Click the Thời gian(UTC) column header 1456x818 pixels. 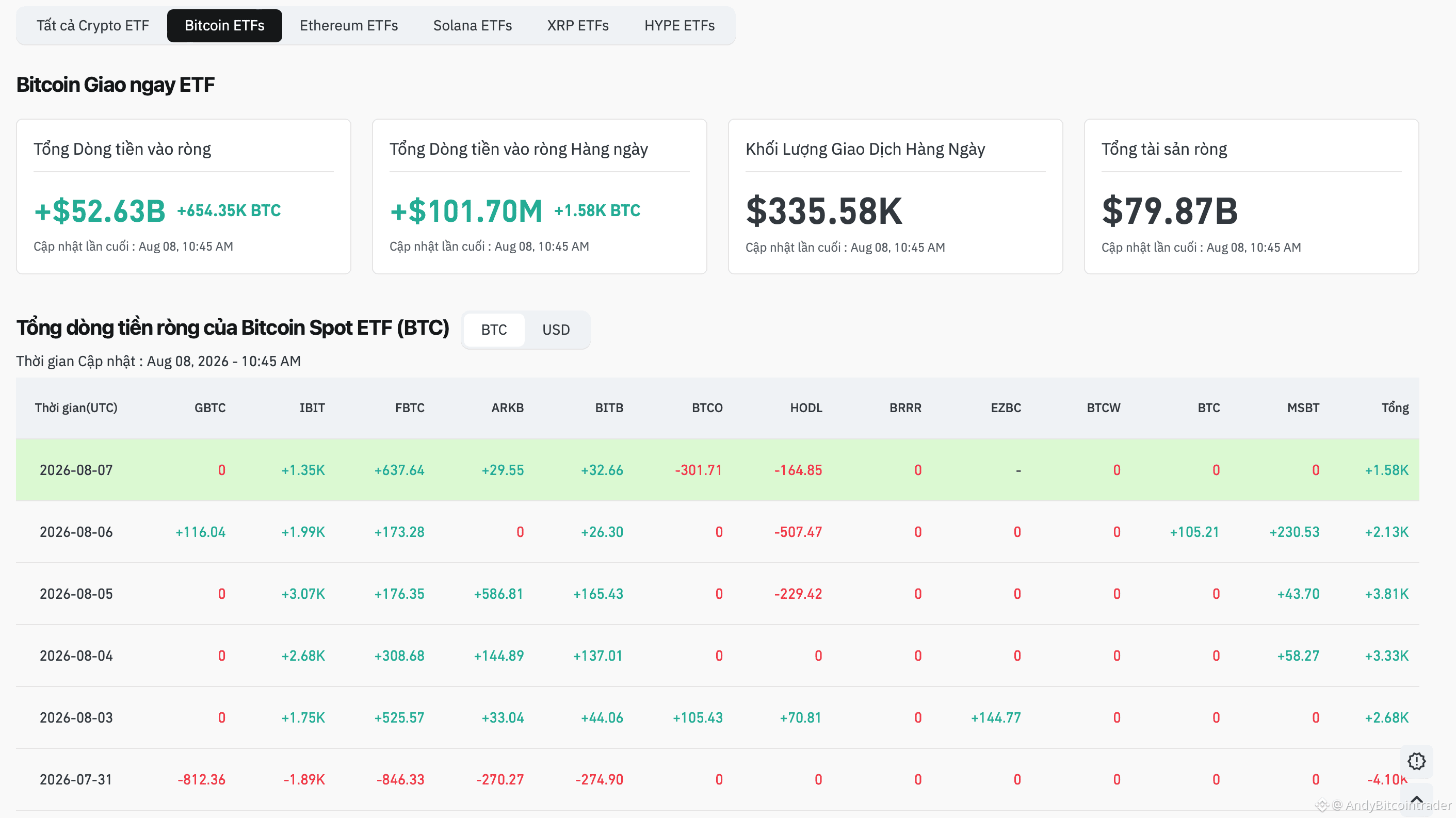click(76, 408)
